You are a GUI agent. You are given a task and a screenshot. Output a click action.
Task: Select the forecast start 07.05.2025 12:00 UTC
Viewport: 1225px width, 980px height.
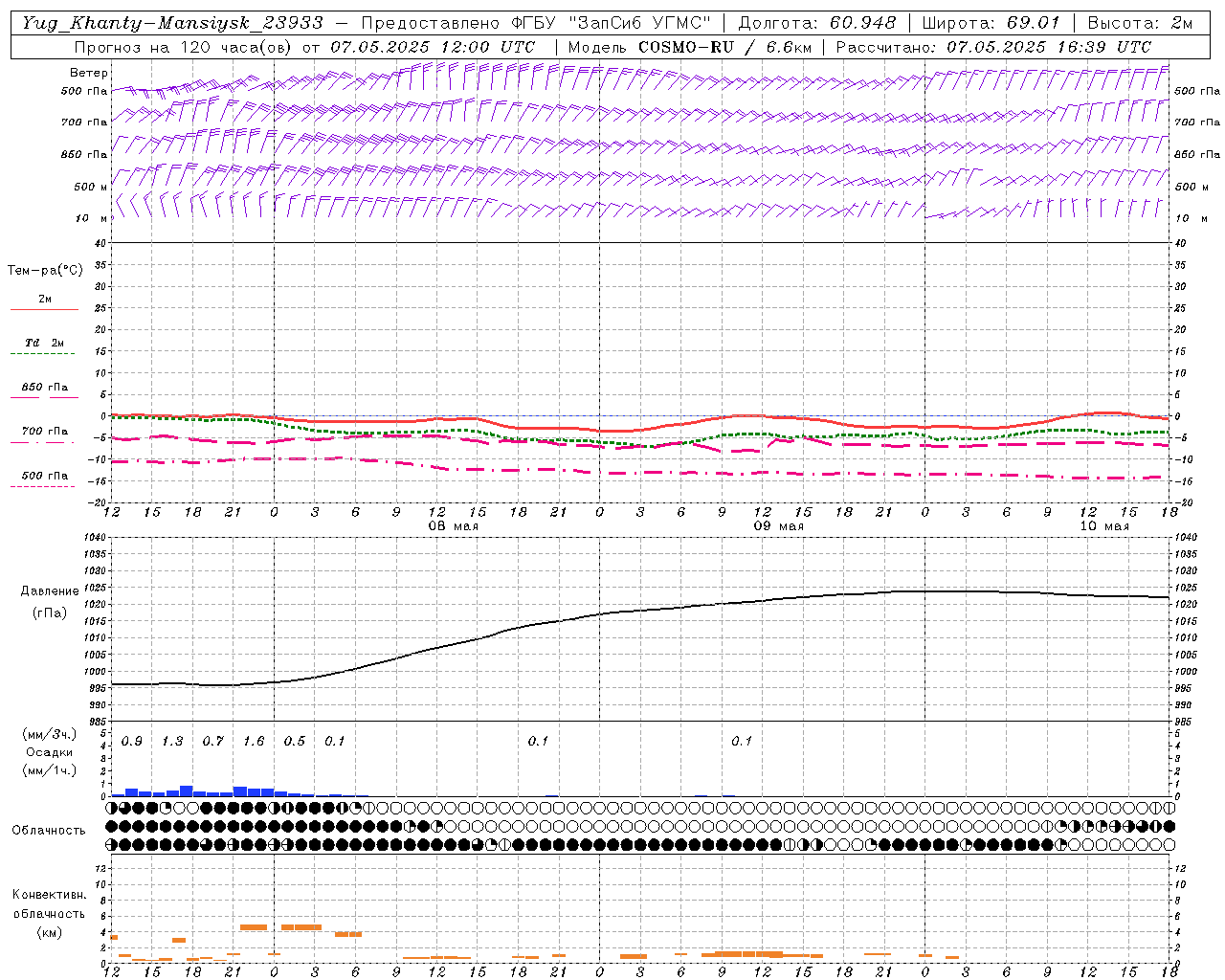point(433,46)
